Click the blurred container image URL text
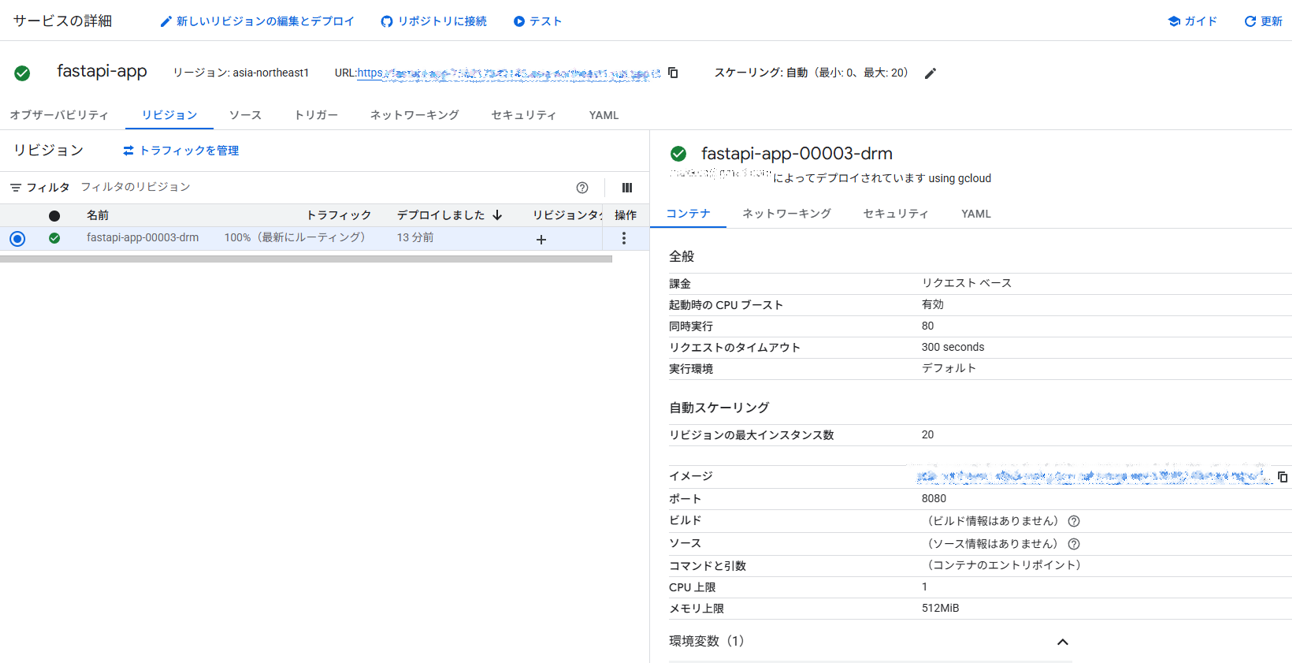The width and height of the screenshot is (1292, 663). pyautogui.click(x=1093, y=476)
